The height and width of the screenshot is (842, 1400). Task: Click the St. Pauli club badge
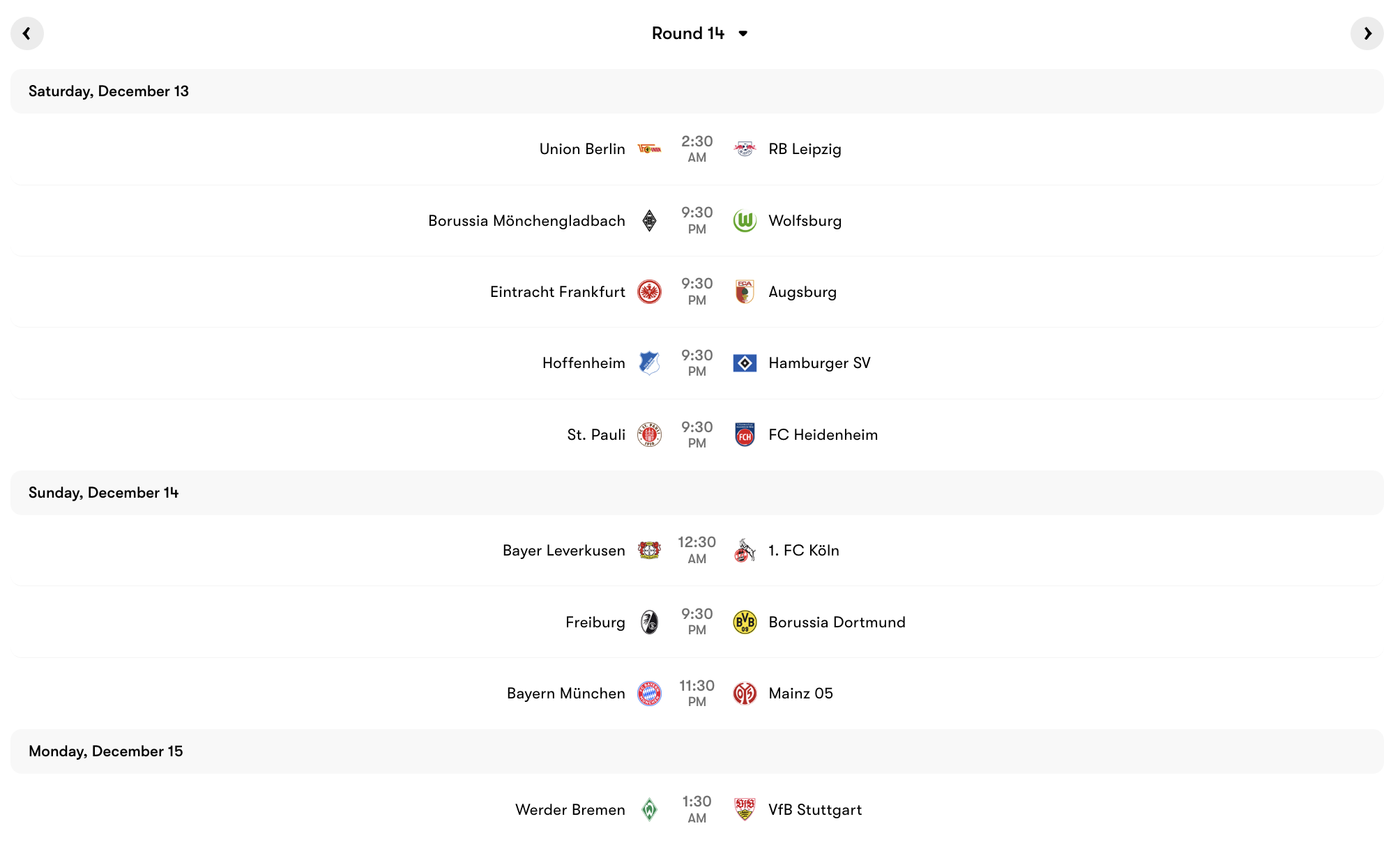[x=649, y=434]
